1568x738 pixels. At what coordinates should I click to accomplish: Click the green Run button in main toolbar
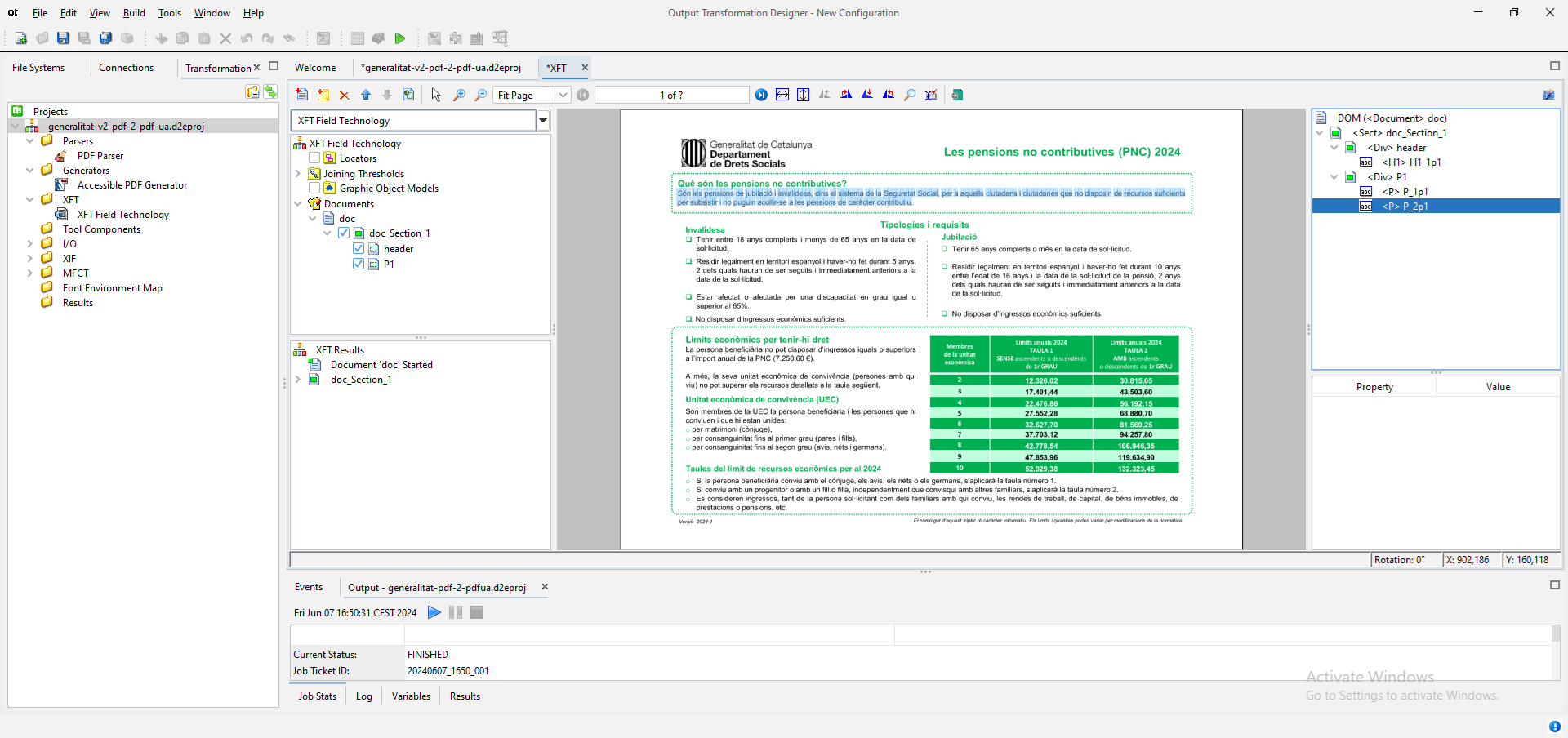tap(399, 38)
